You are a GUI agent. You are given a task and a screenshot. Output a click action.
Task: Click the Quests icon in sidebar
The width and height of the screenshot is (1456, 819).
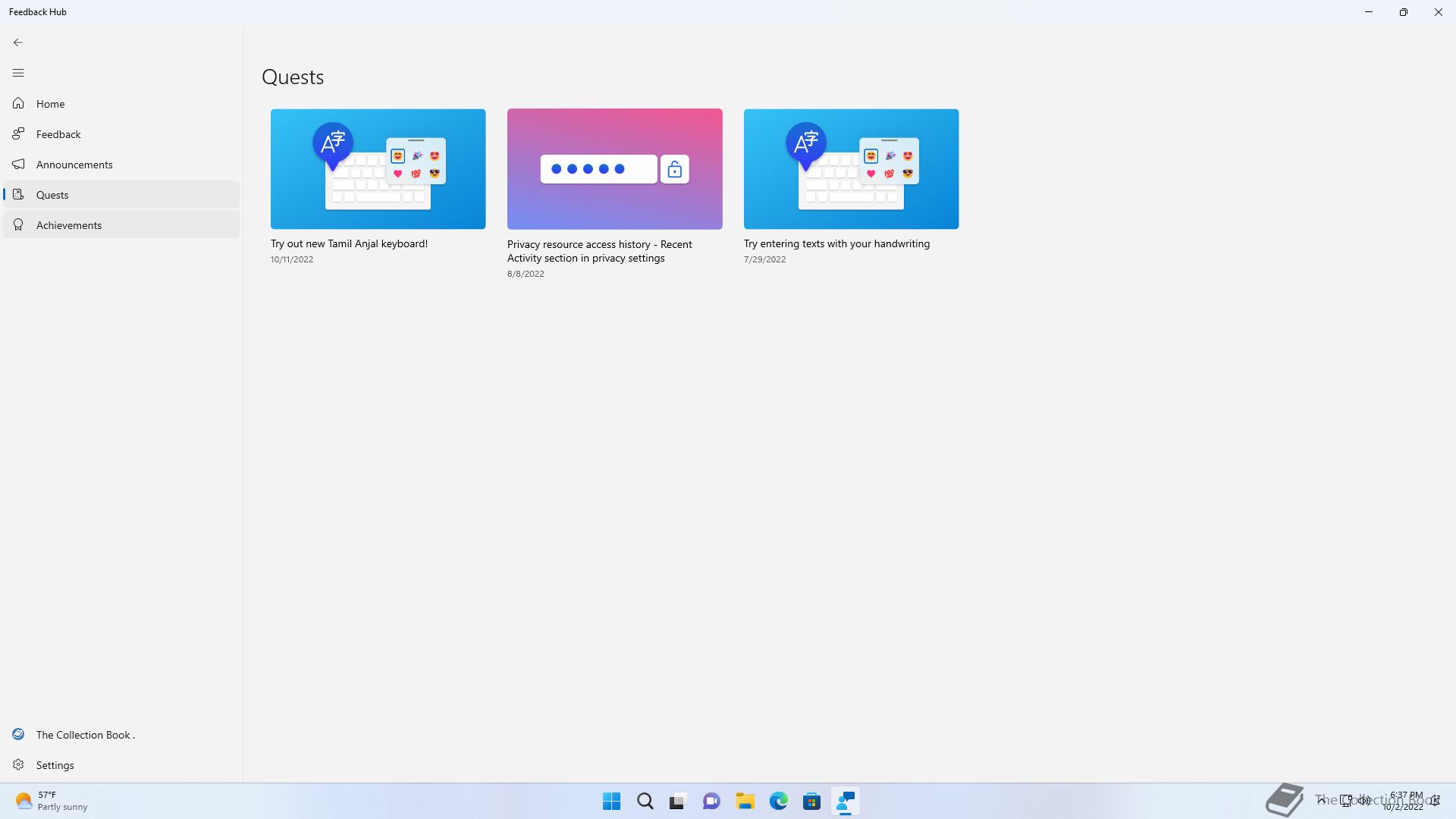pyautogui.click(x=18, y=194)
